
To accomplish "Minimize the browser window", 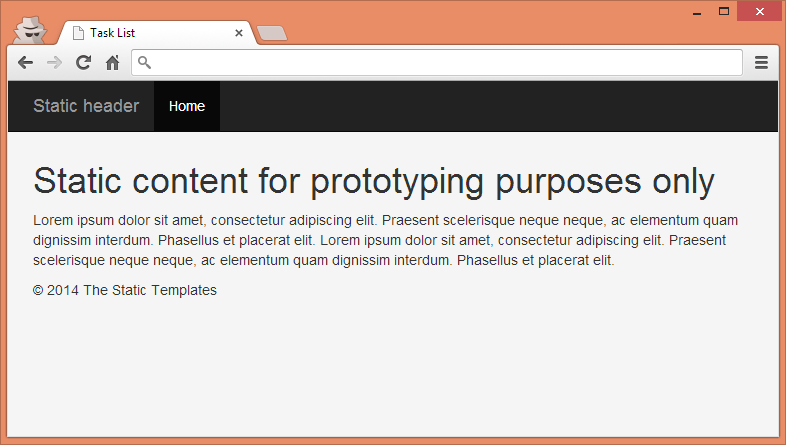I will pyautogui.click(x=697, y=12).
